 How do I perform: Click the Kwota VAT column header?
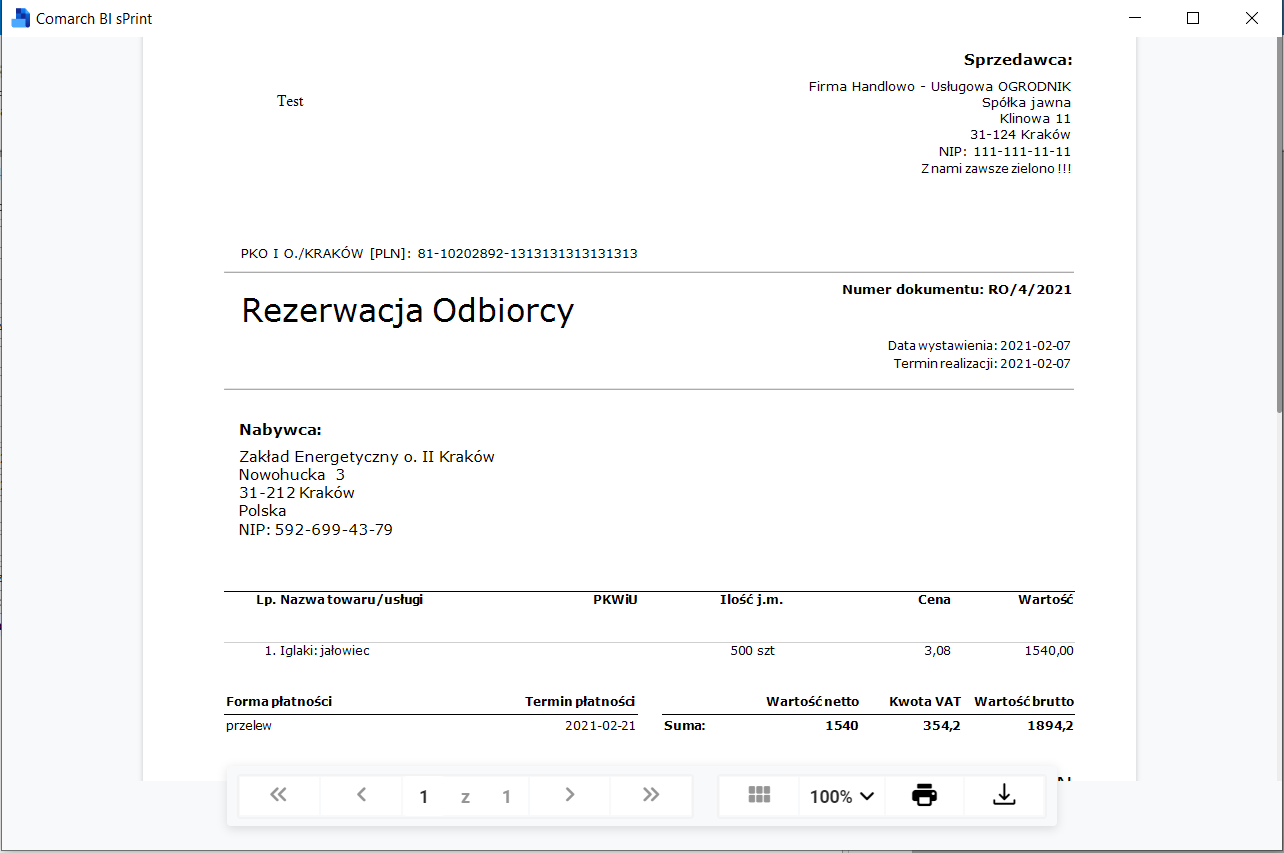925,702
